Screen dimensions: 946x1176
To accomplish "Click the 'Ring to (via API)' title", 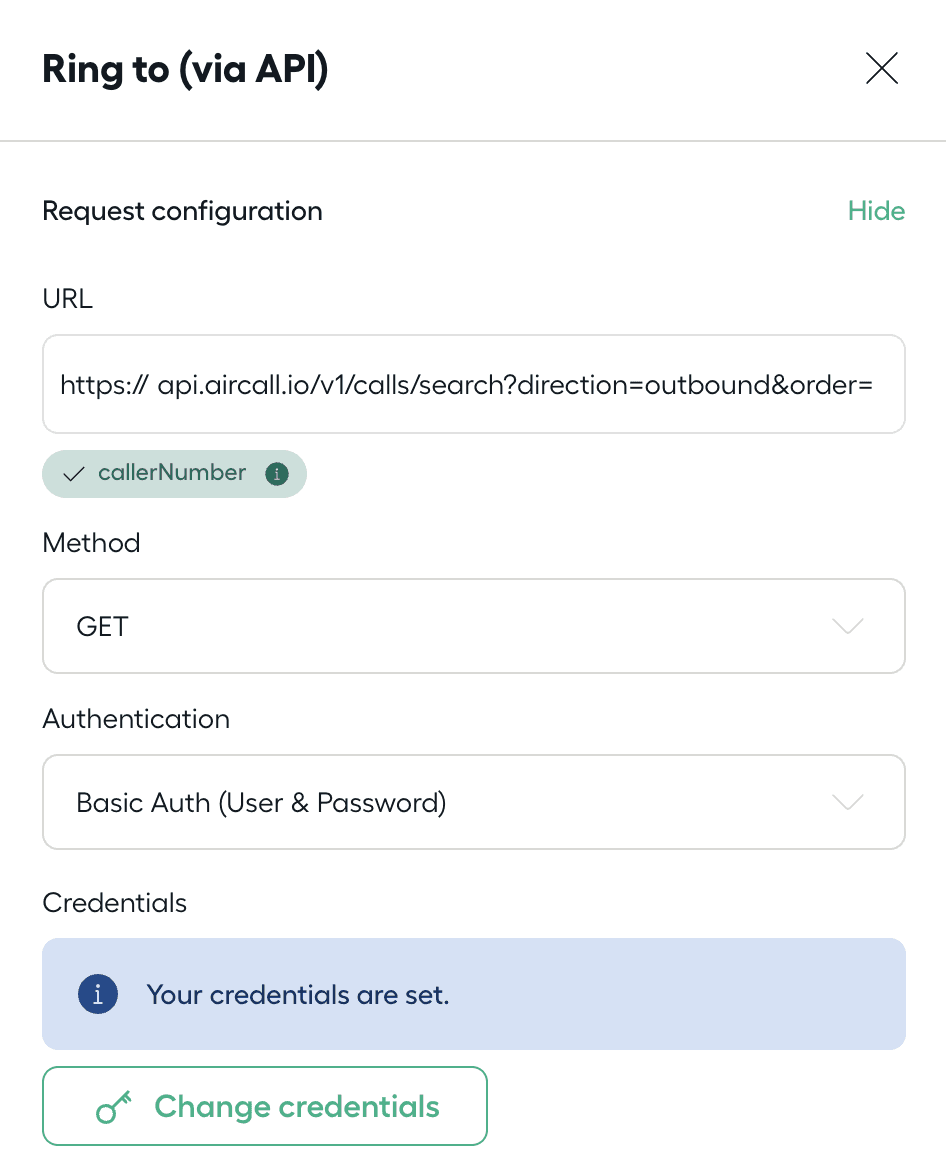I will tap(185, 70).
